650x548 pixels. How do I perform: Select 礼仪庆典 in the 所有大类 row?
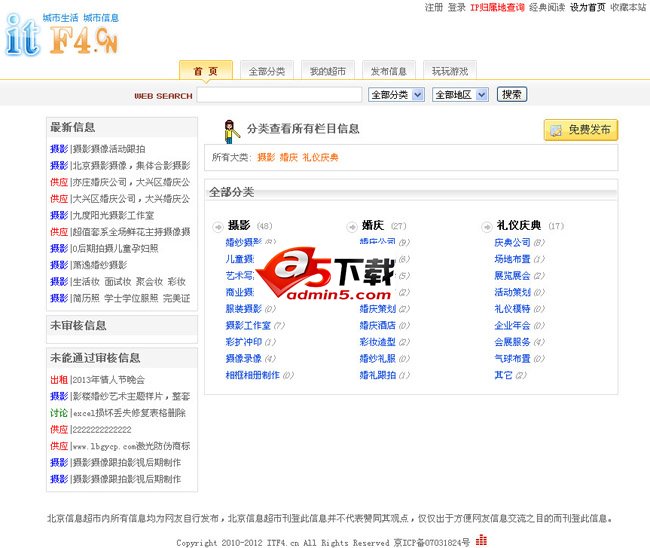point(320,157)
